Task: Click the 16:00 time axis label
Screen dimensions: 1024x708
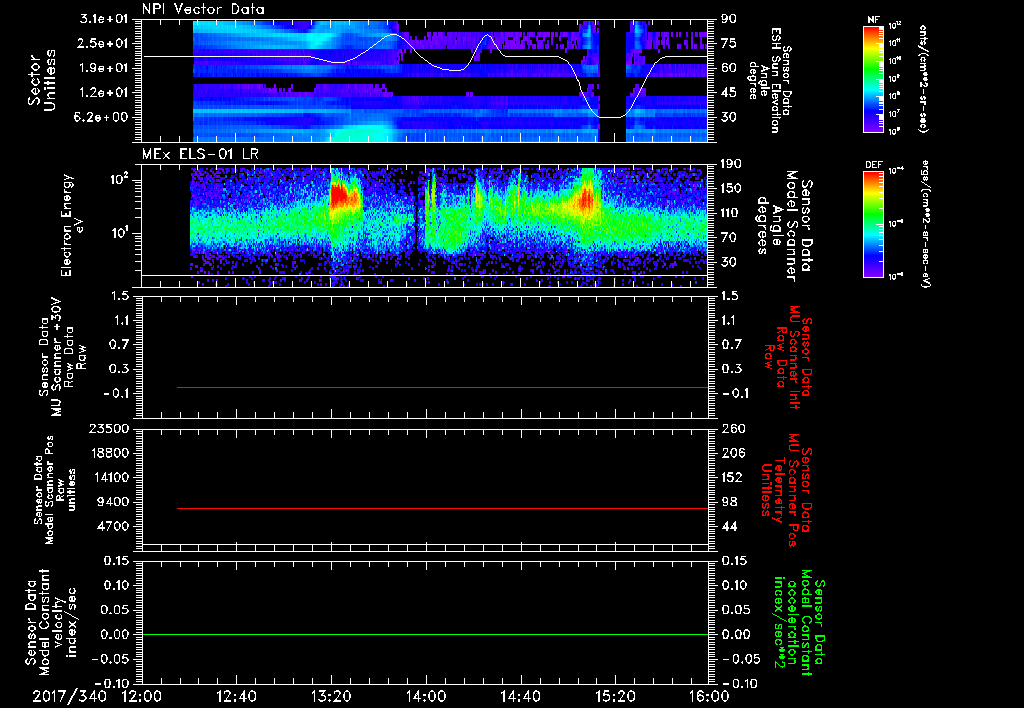Action: pyautogui.click(x=709, y=696)
